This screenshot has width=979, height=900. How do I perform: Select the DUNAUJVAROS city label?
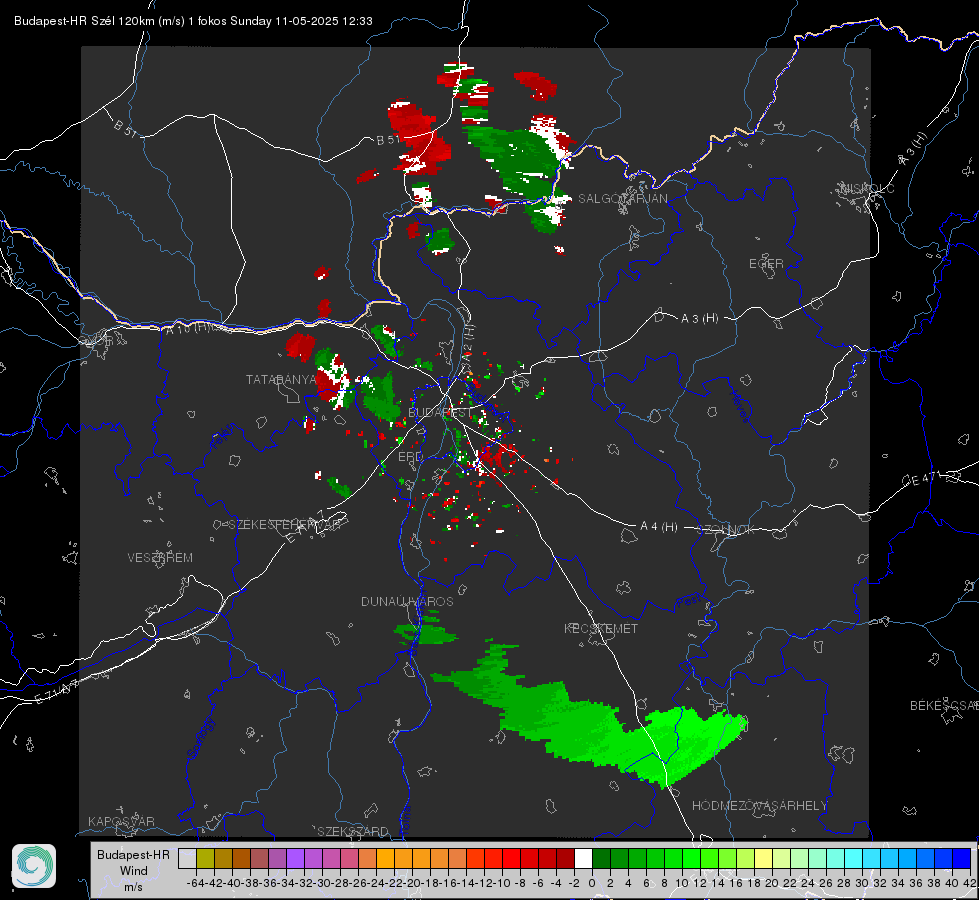point(407,601)
